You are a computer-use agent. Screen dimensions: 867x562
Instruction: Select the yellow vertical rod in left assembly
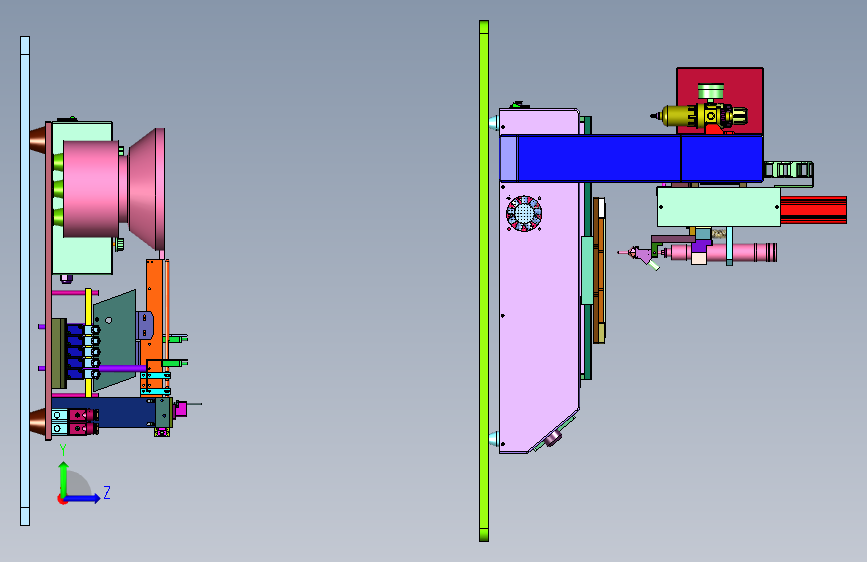88,343
